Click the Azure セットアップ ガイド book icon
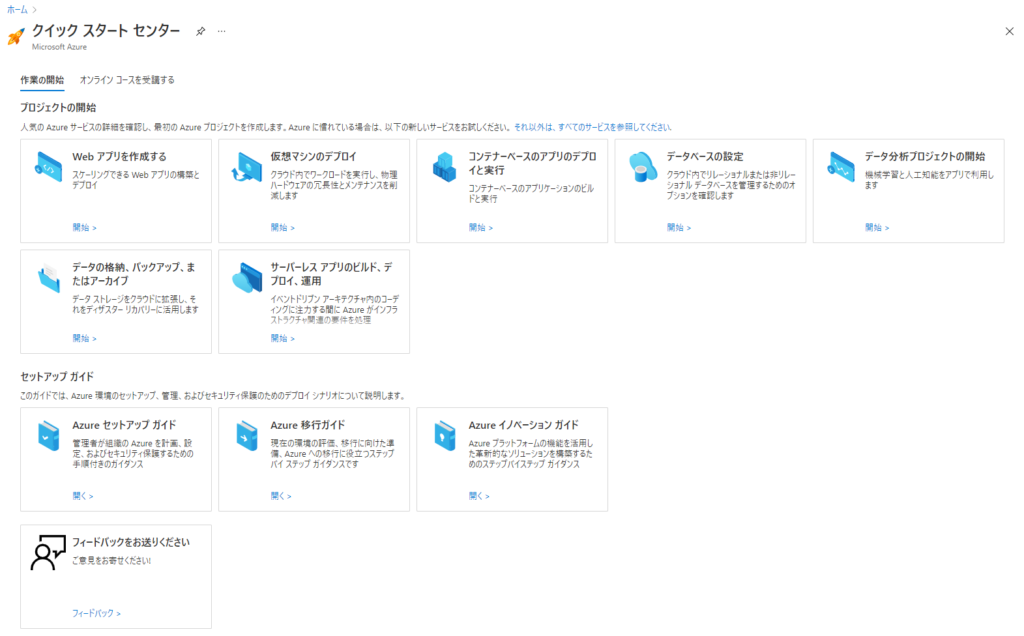Screen dimensions: 1024x636 (x=48, y=436)
